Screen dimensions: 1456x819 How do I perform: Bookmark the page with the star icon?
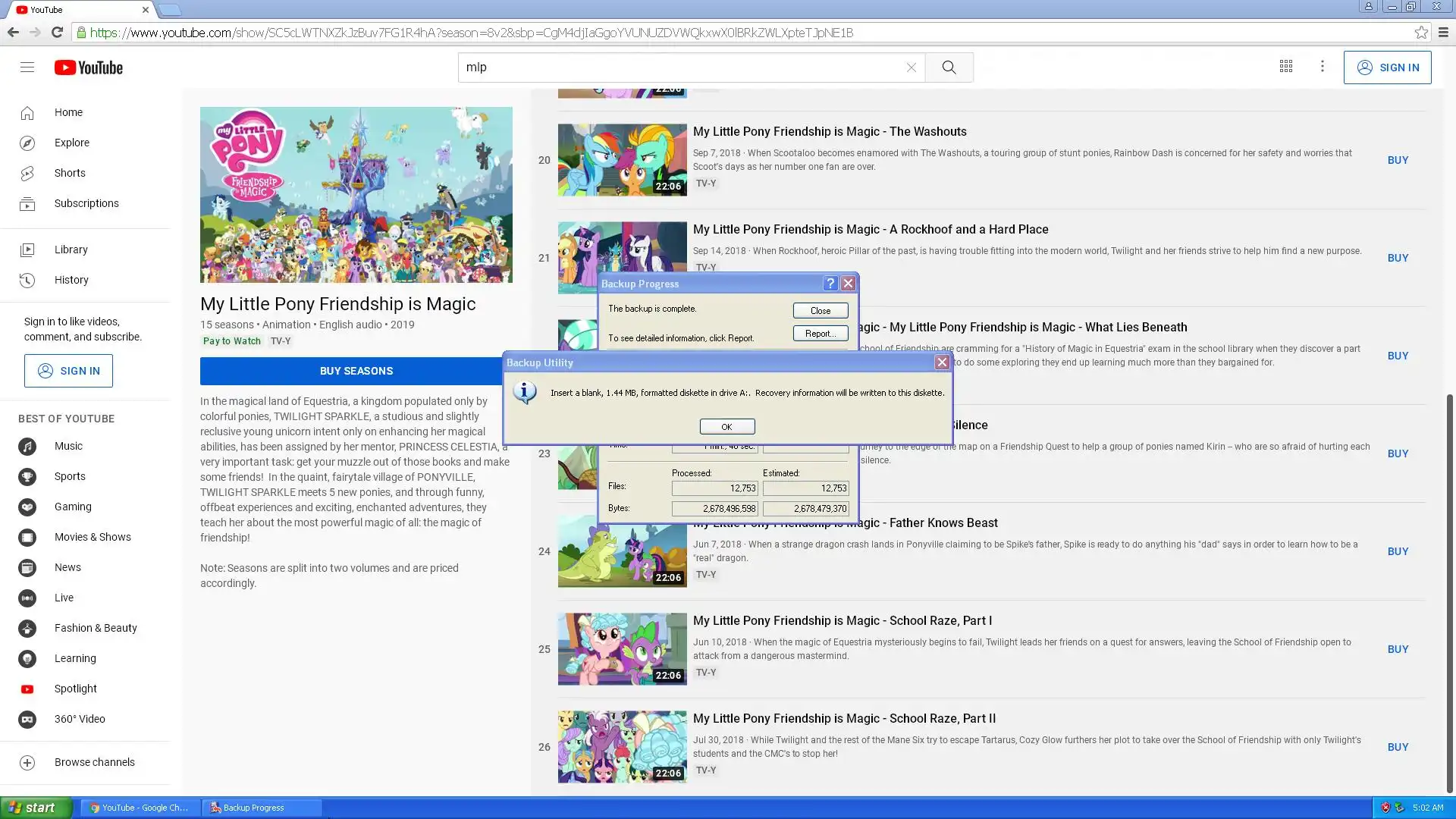[x=1421, y=33]
